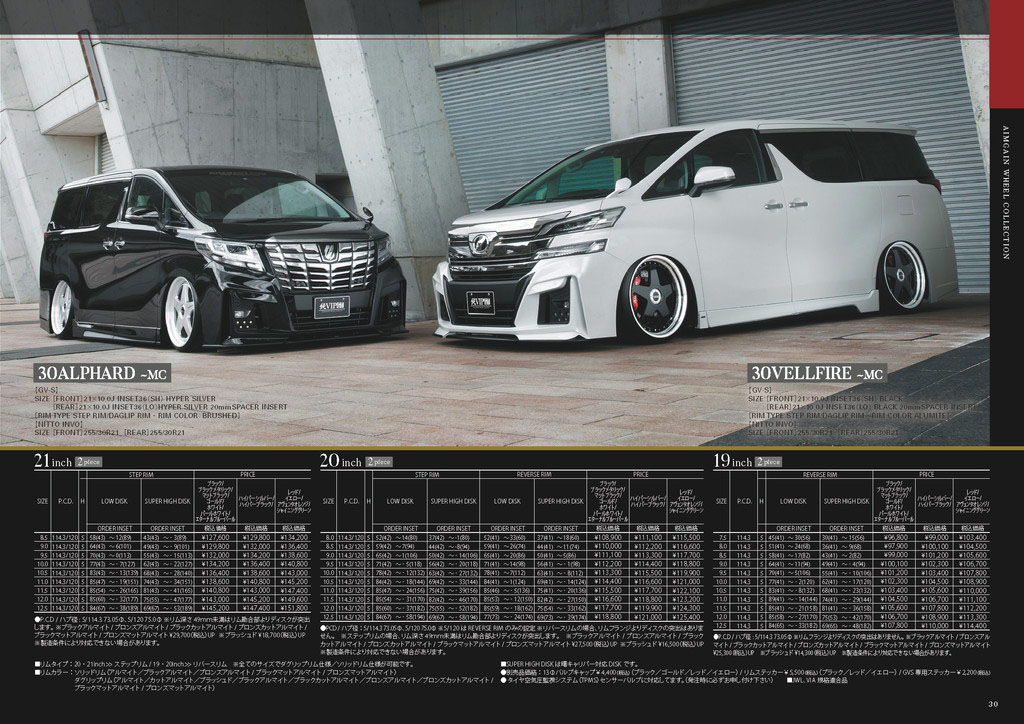Click the "●別売品価格" accessory price note
The height and width of the screenshot is (724, 1024).
point(745,672)
